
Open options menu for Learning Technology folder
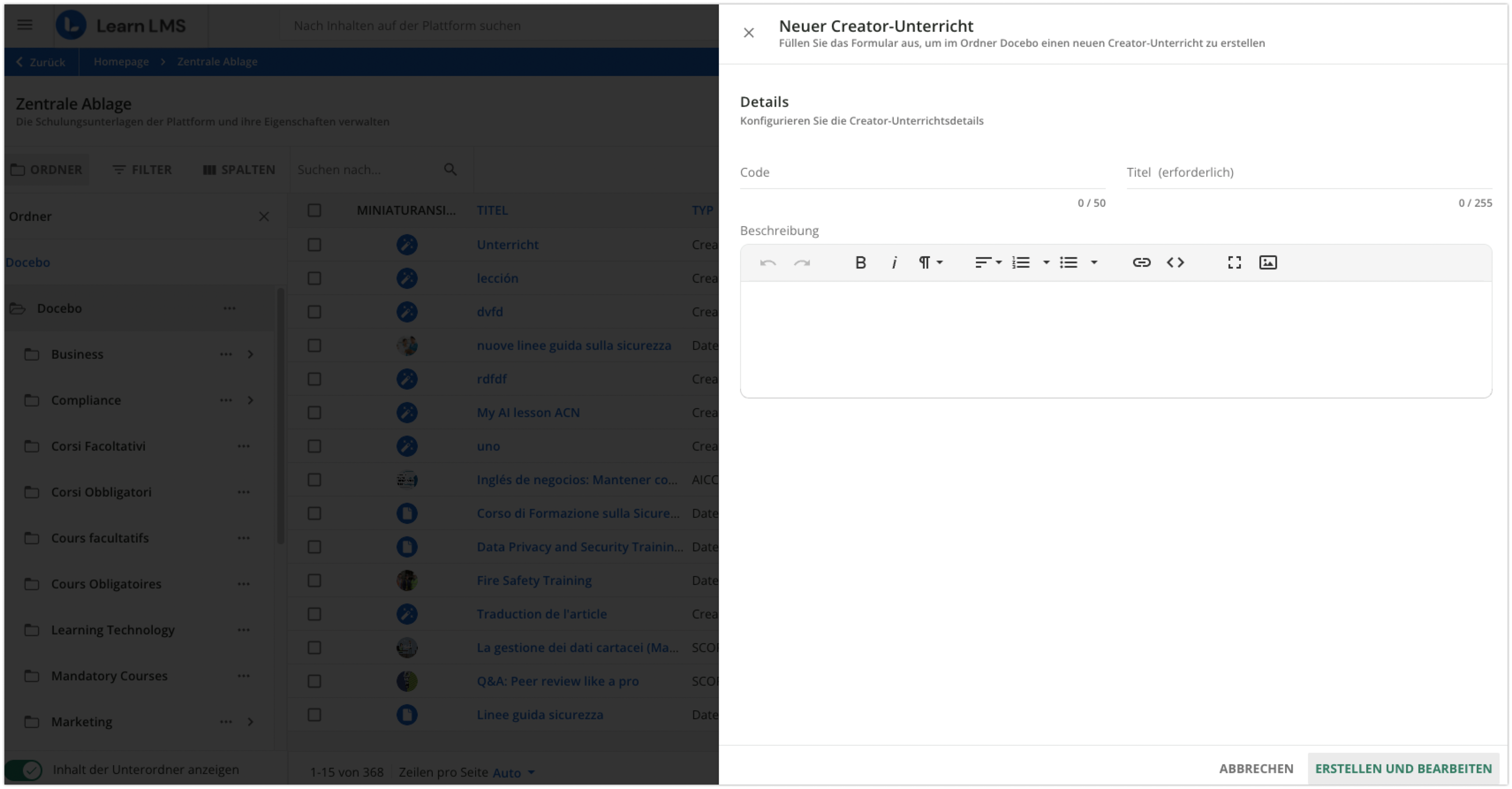(x=244, y=630)
